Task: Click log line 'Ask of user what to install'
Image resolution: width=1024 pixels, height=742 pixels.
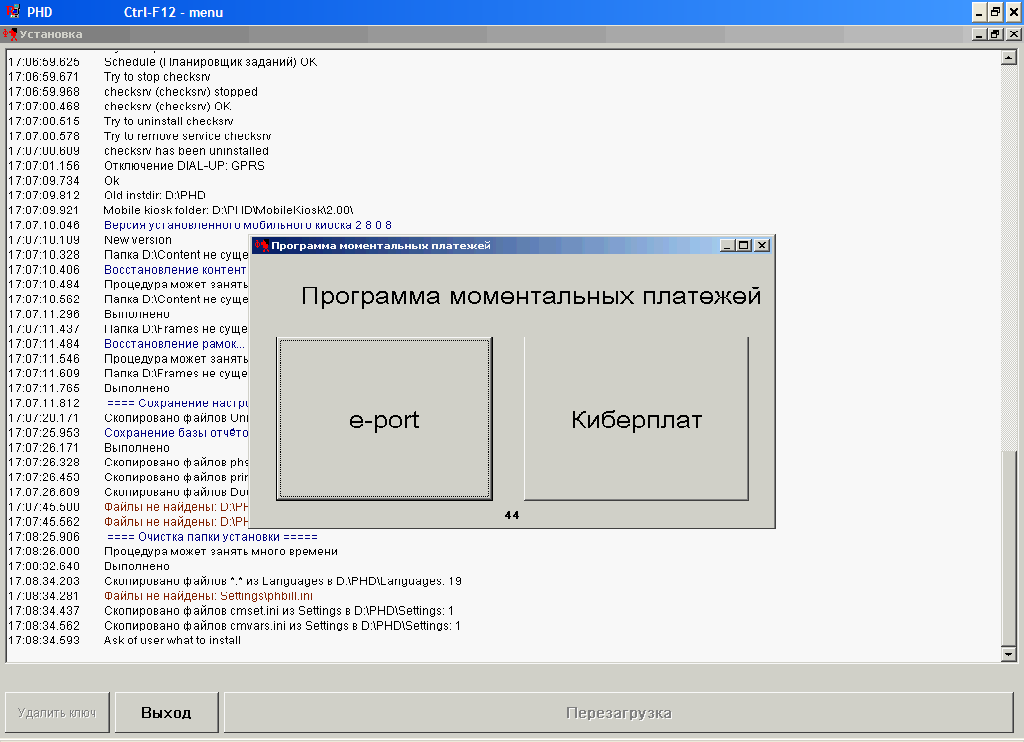Action: (x=172, y=641)
